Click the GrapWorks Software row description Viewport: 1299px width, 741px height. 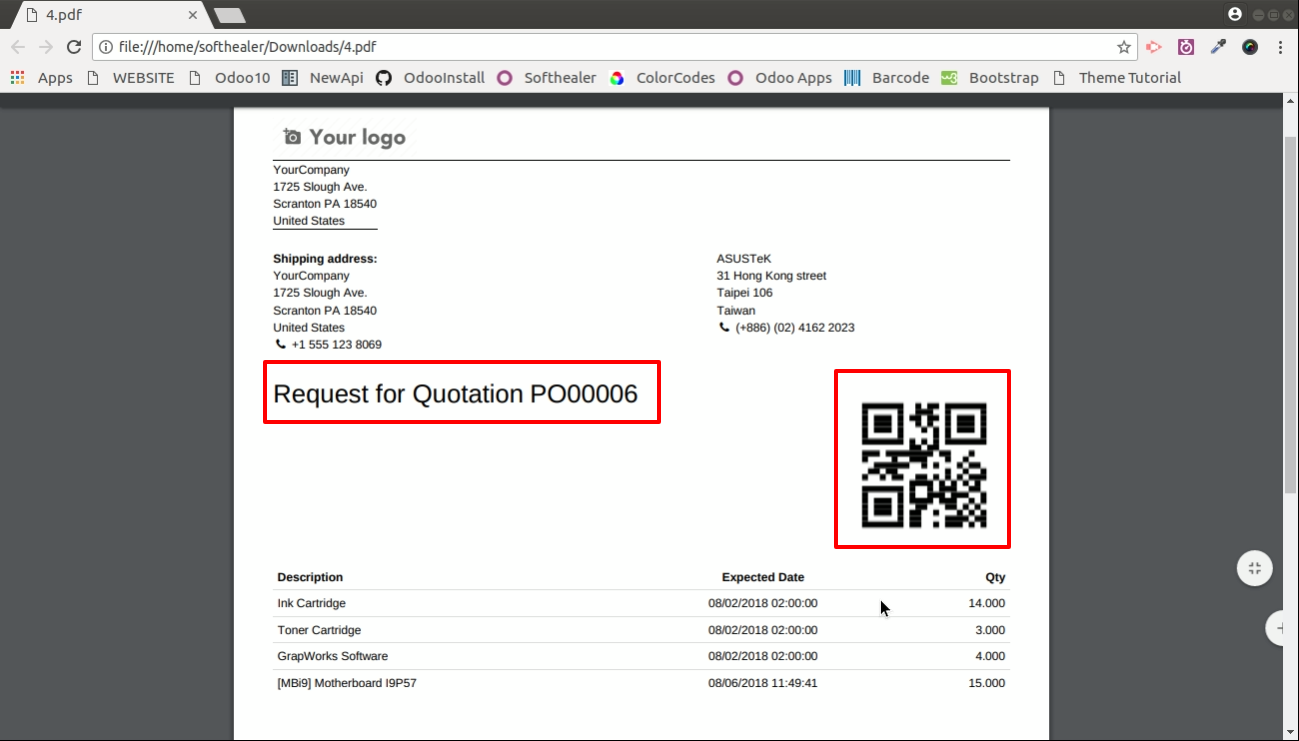332,657
